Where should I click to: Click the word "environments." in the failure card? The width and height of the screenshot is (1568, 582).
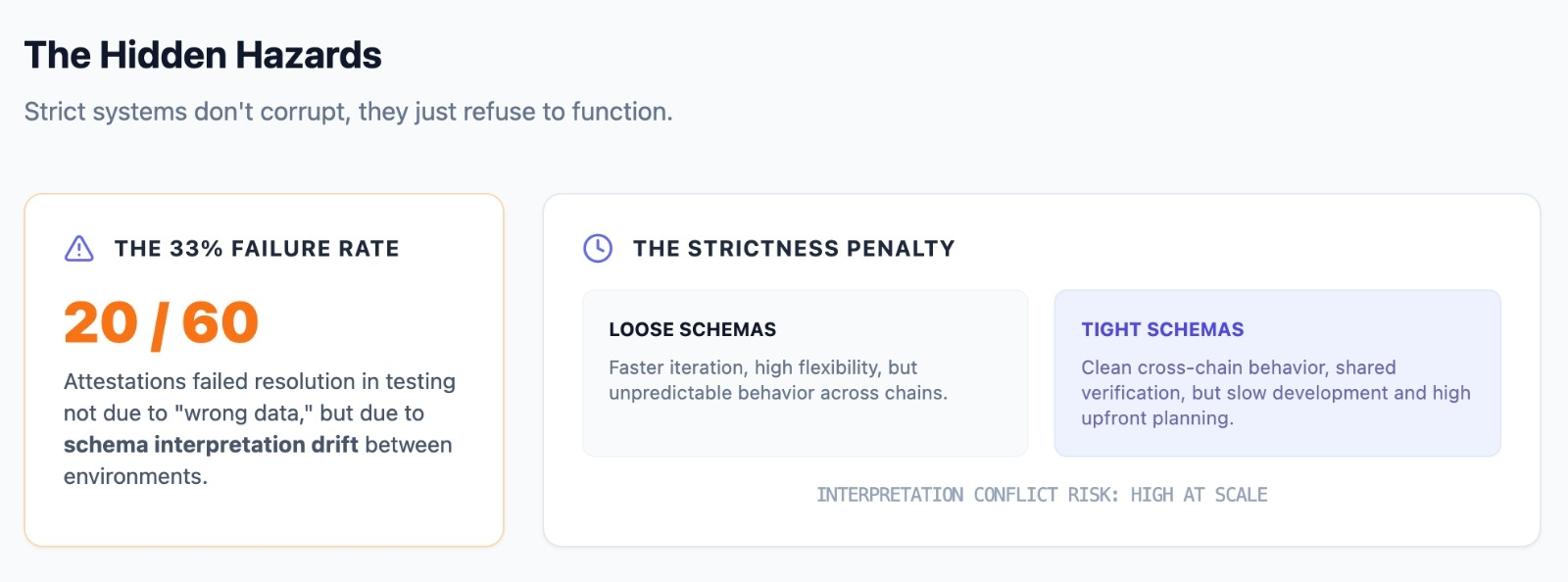[135, 476]
